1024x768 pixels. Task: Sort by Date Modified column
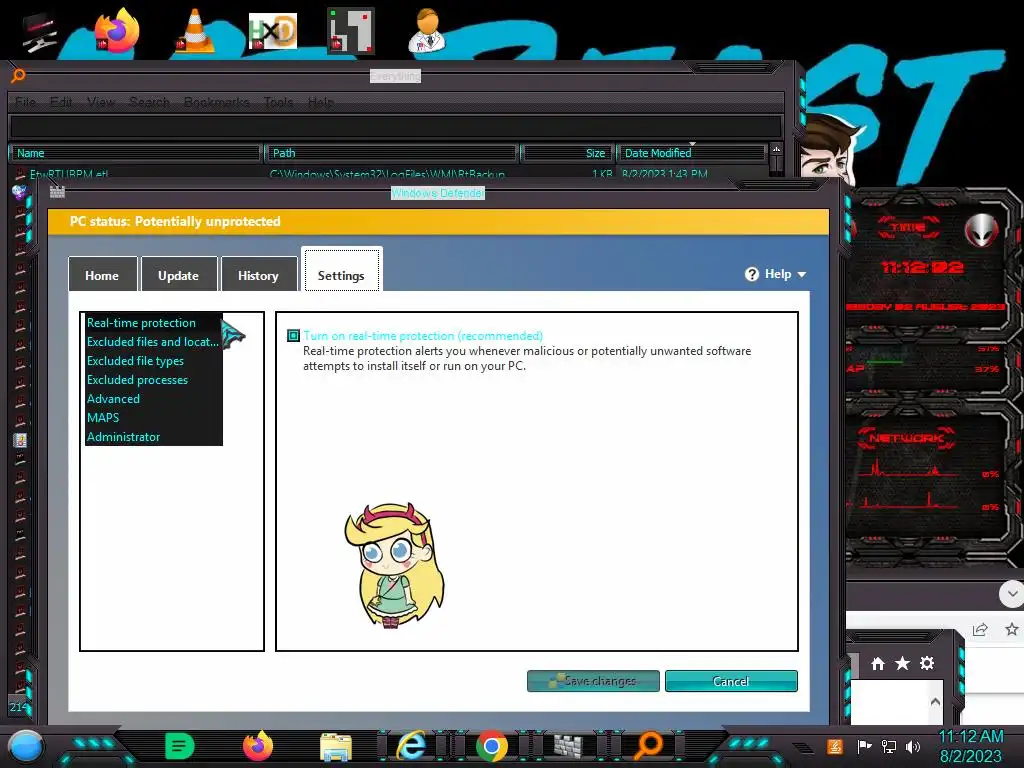coord(691,153)
